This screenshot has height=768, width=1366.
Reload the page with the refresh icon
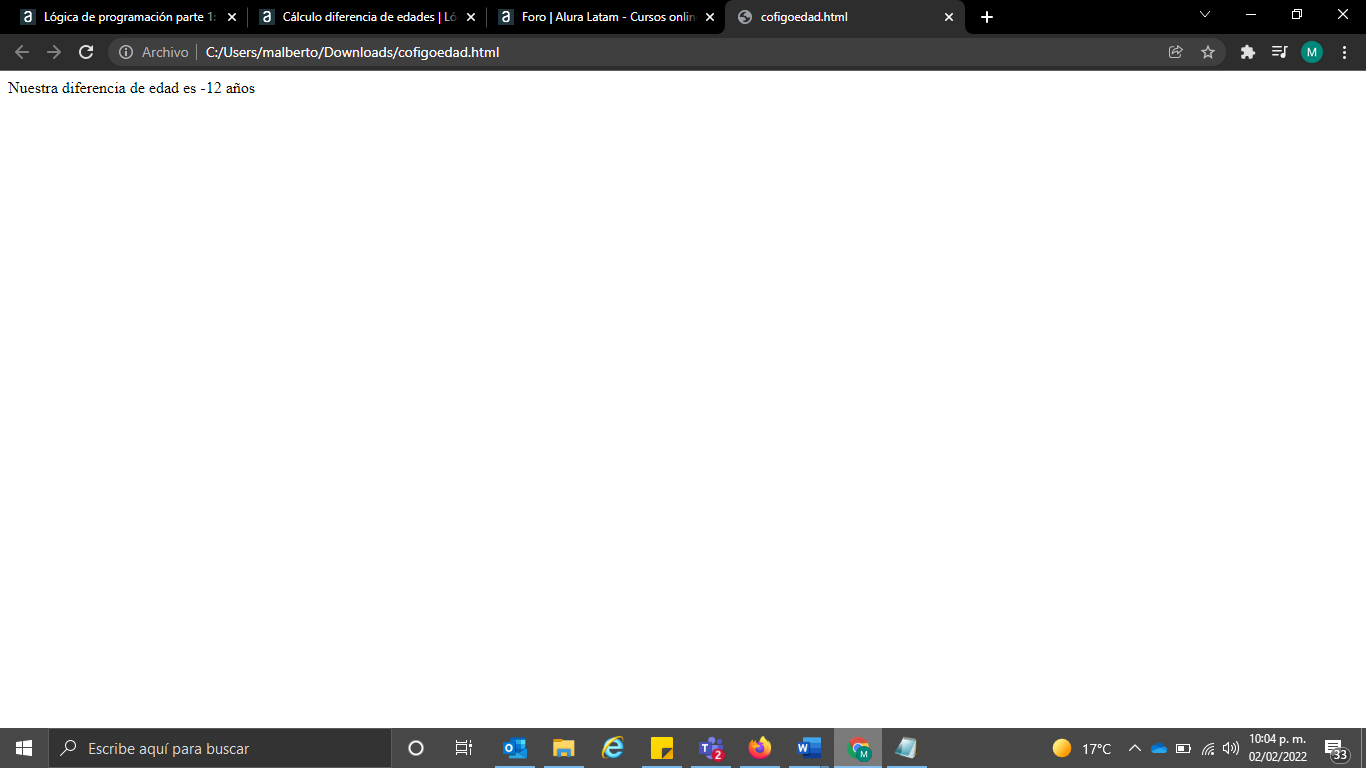pos(86,52)
